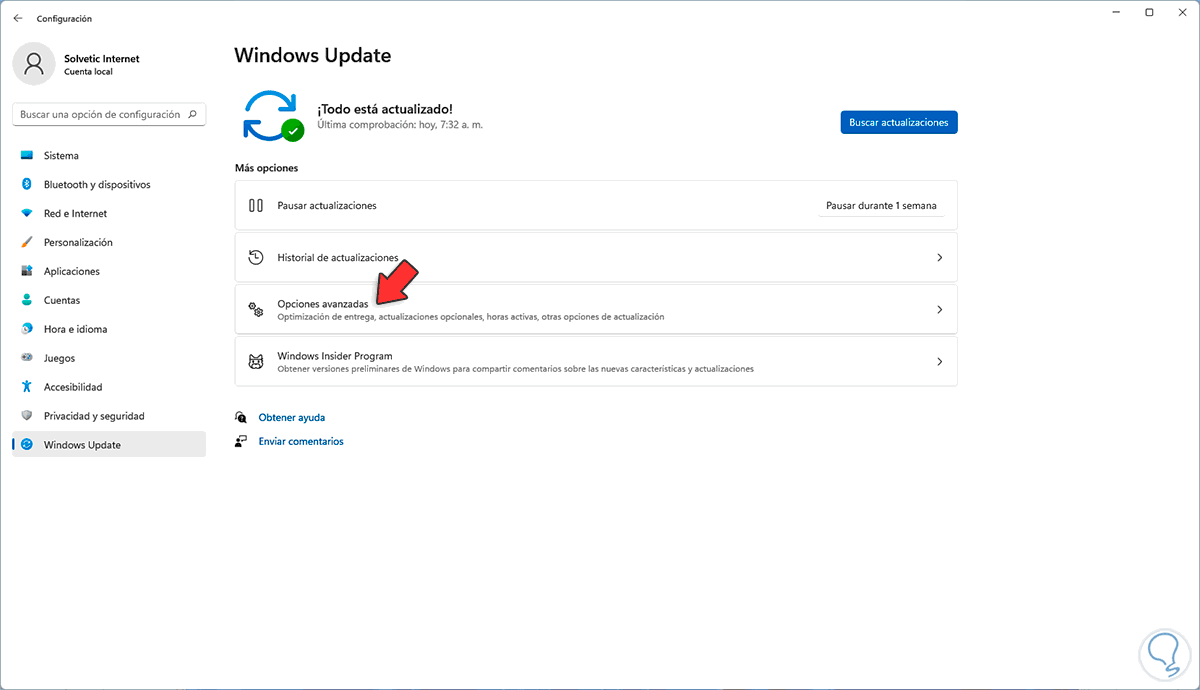Open Windows Insider Program row
Screen dimensions: 1200x690
tap(596, 361)
